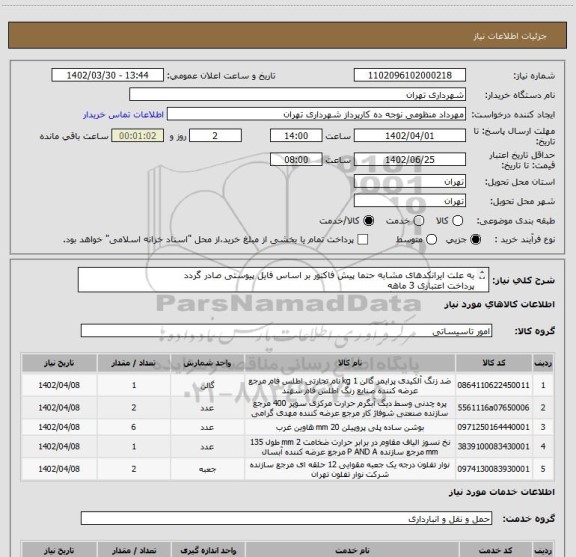Screen dimensions: 576x557
Task: Click the واحد شمارش column header
Action: [207, 363]
